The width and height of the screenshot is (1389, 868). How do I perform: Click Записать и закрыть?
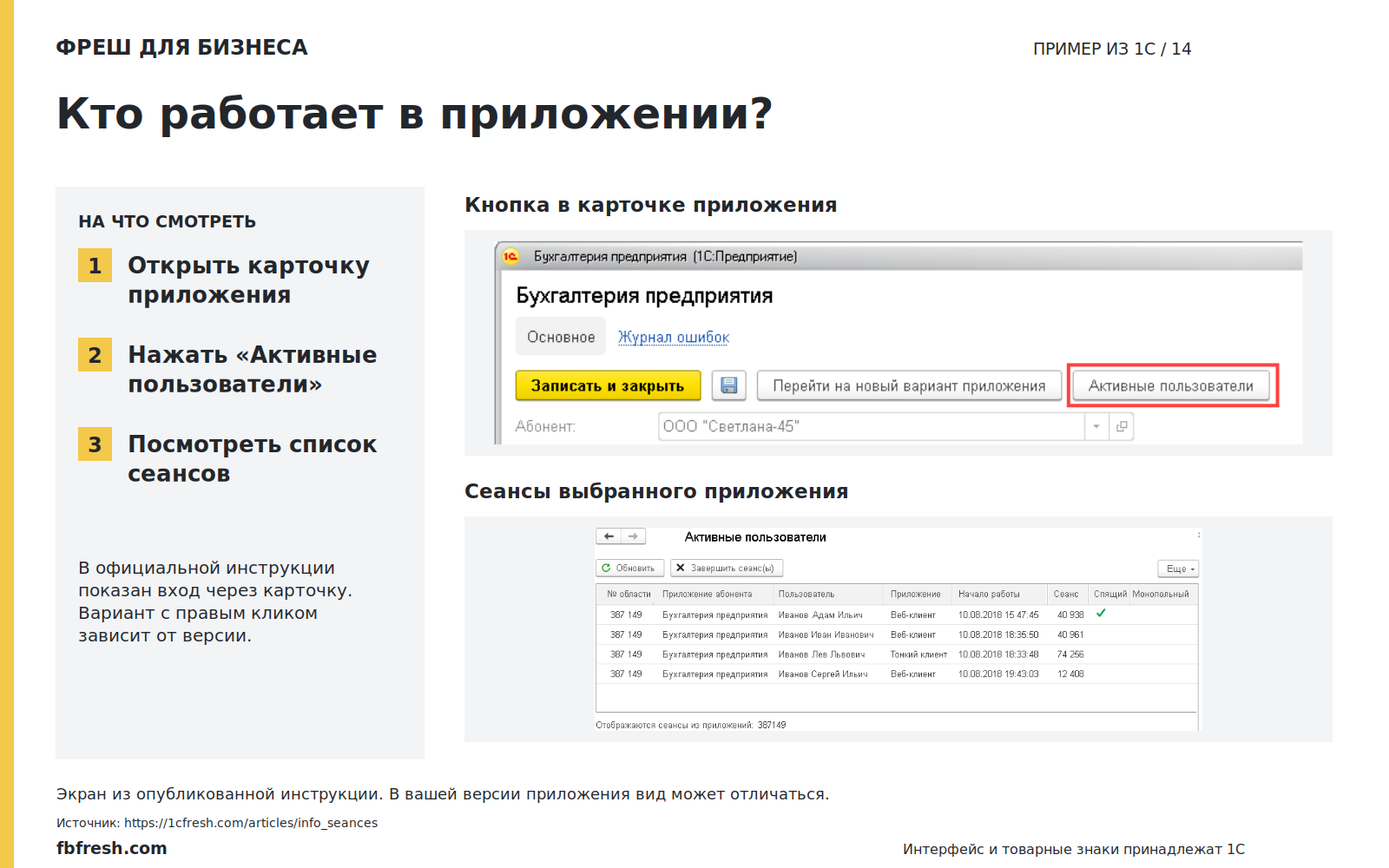click(x=608, y=385)
